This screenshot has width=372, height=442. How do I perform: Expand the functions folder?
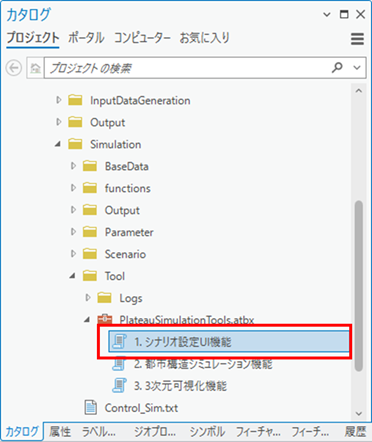tap(73, 188)
